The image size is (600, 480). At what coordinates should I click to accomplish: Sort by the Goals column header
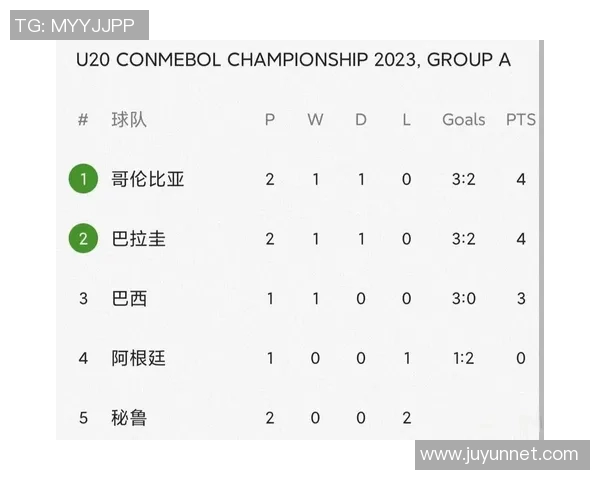pos(463,120)
